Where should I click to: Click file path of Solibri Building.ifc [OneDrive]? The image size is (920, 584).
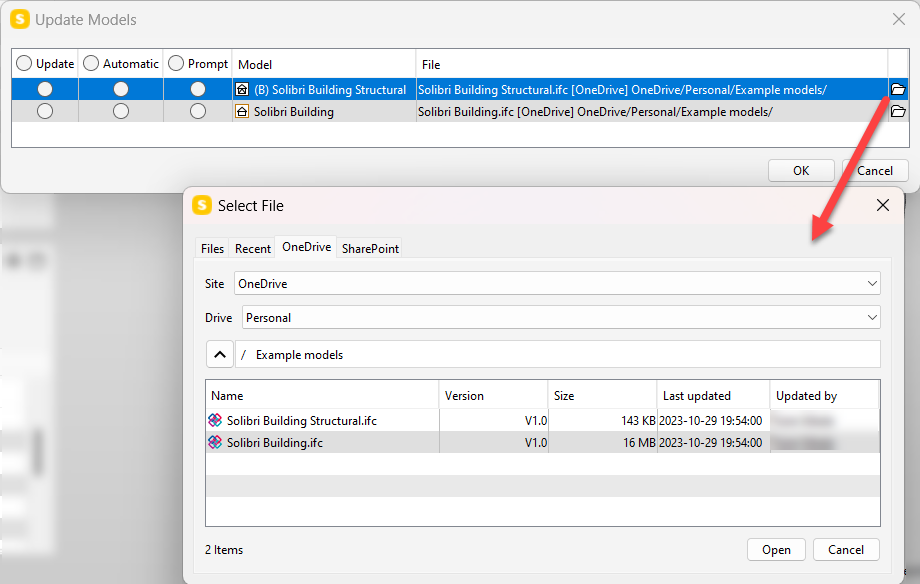(595, 112)
